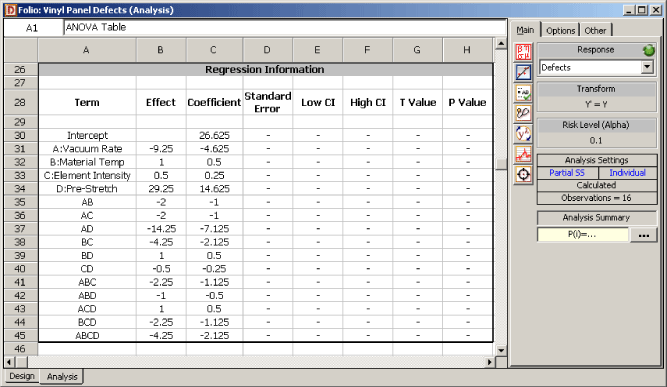Open the term selection loop icon
This screenshot has width=667, height=387.
pos(523,113)
